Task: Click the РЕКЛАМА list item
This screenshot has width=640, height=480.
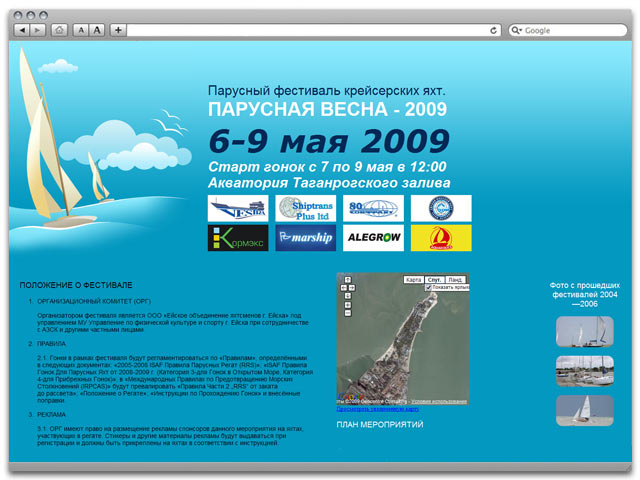Action: pyautogui.click(x=51, y=414)
